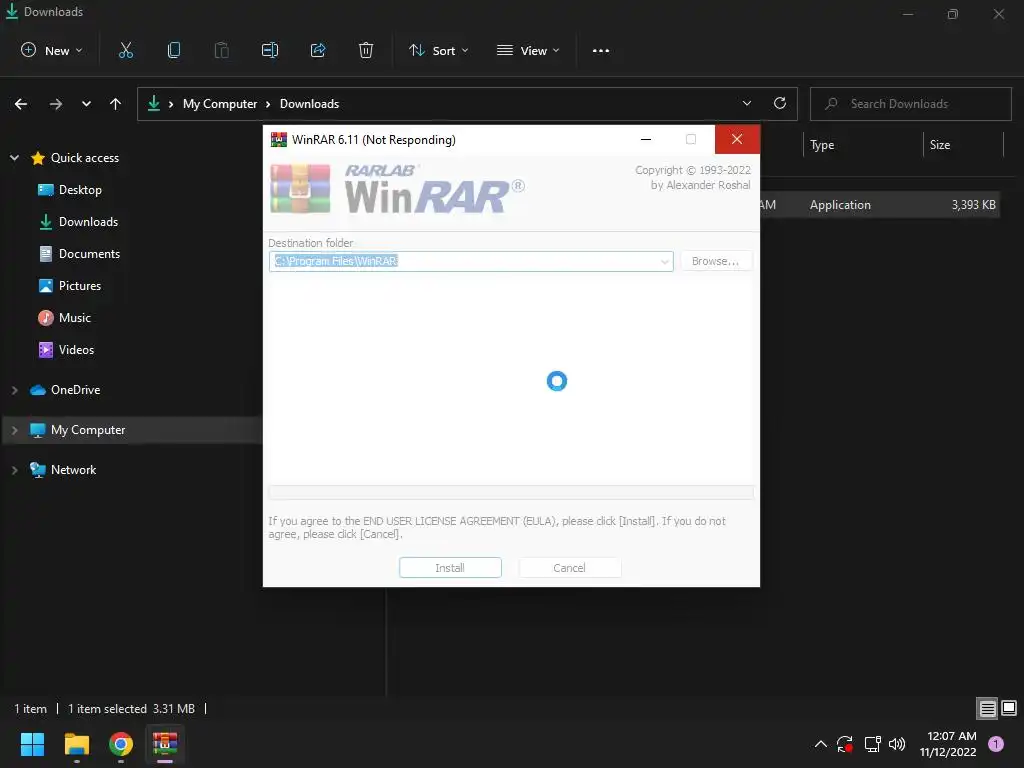Viewport: 1024px width, 768px height.
Task: Click the Browse... button
Action: pyautogui.click(x=716, y=261)
